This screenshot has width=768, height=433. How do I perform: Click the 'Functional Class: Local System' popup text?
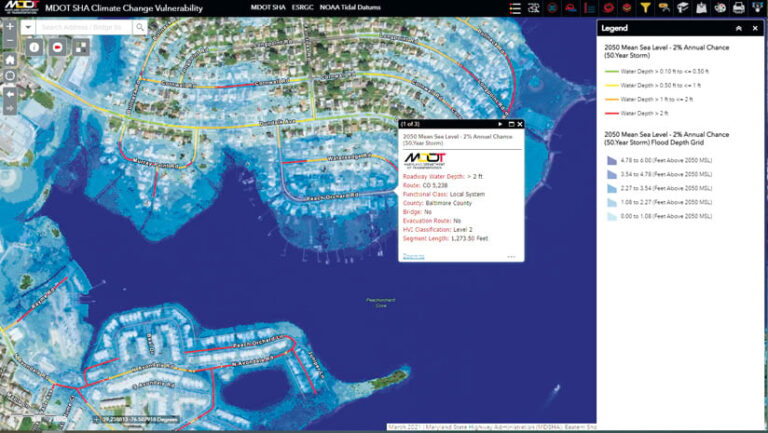pyautogui.click(x=444, y=194)
